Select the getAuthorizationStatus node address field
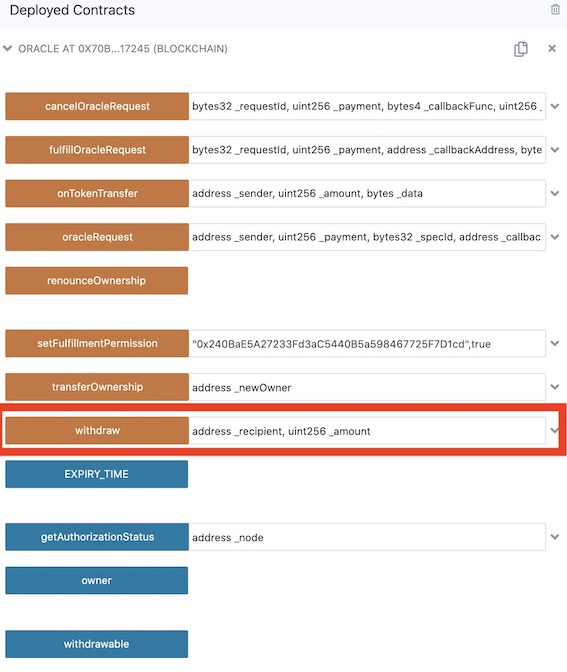The height and width of the screenshot is (672, 567). pos(367,537)
